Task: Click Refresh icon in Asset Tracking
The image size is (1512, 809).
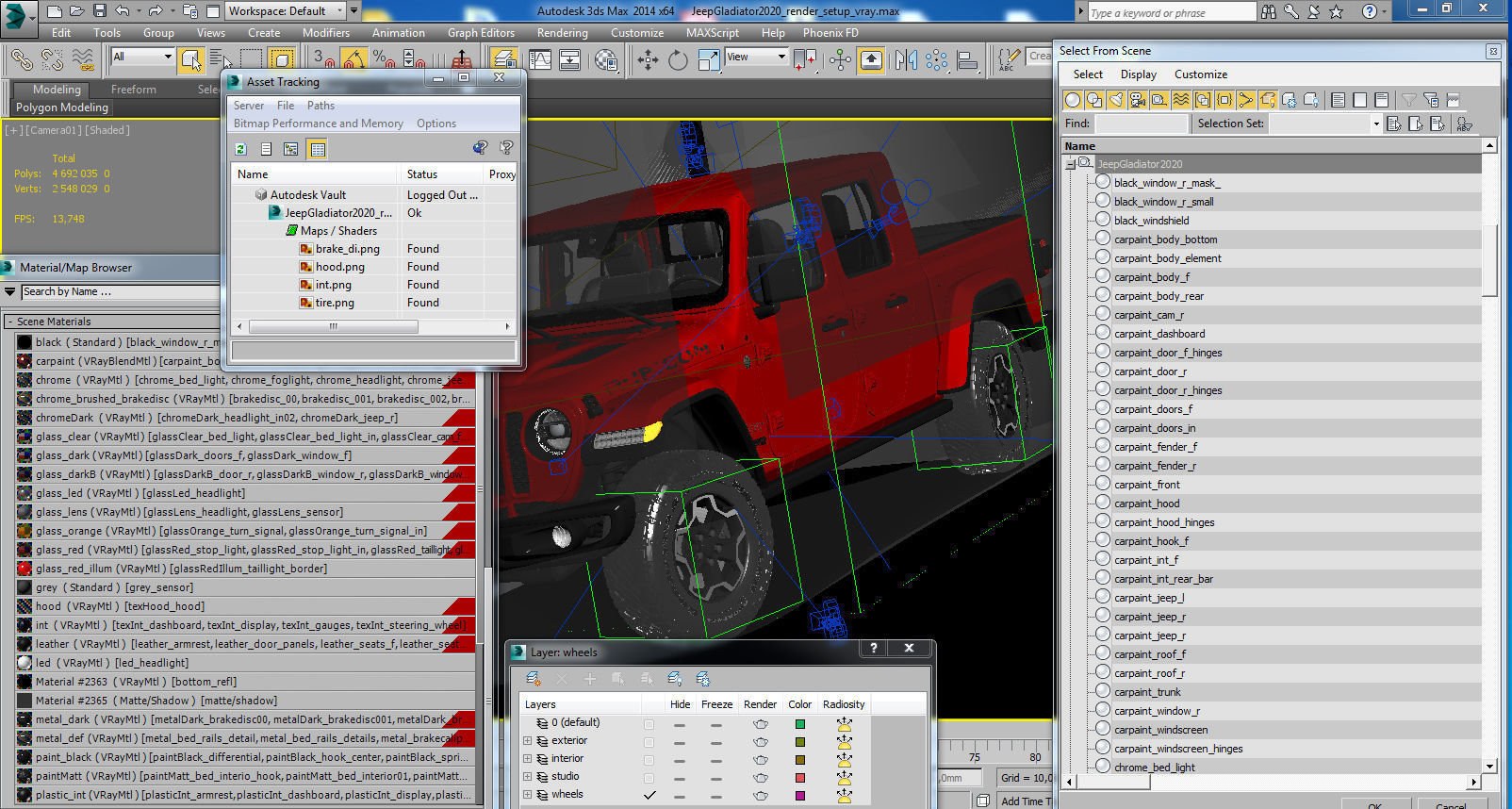Action: (x=241, y=149)
